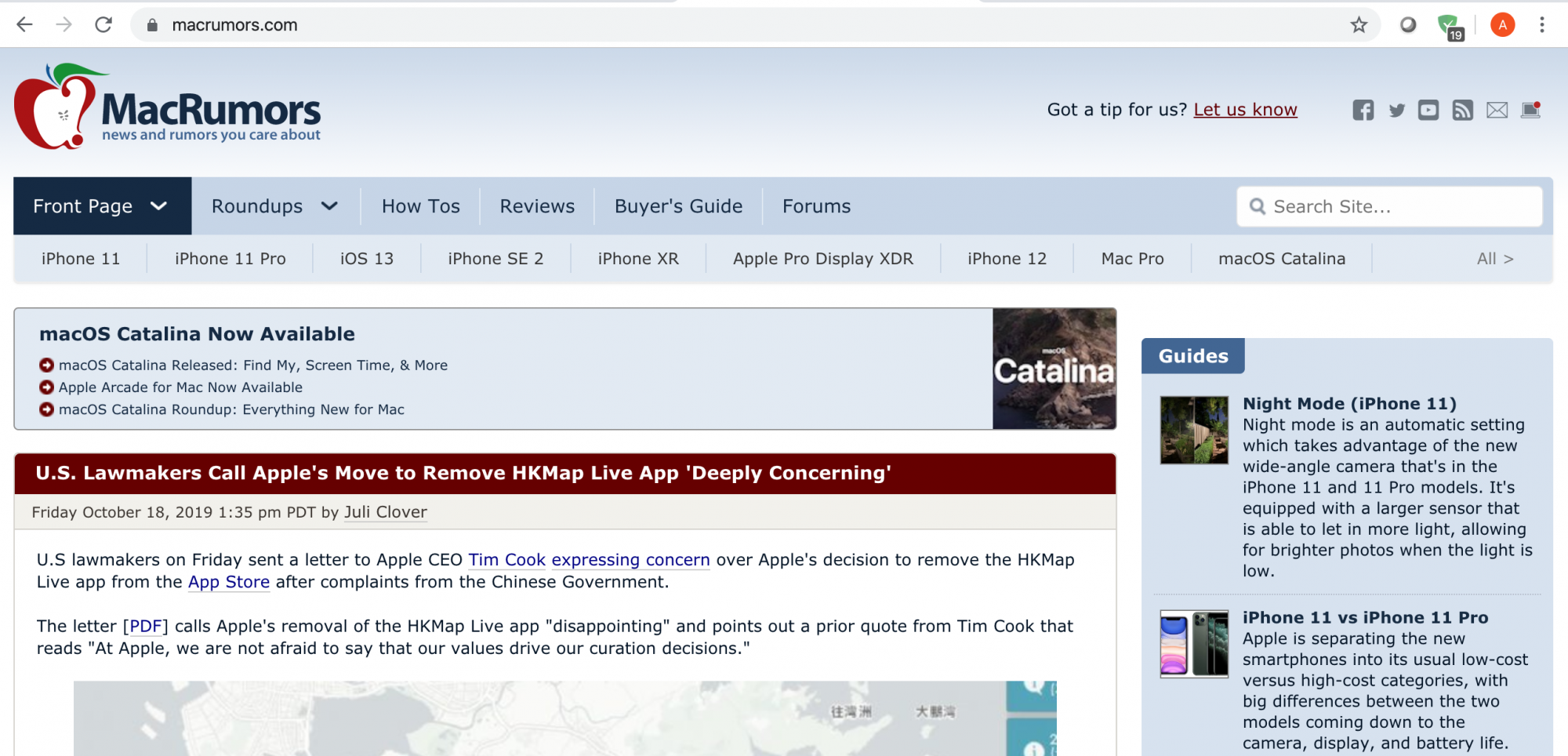
Task: Click the Night Mode guide thumbnail
Action: tap(1194, 430)
